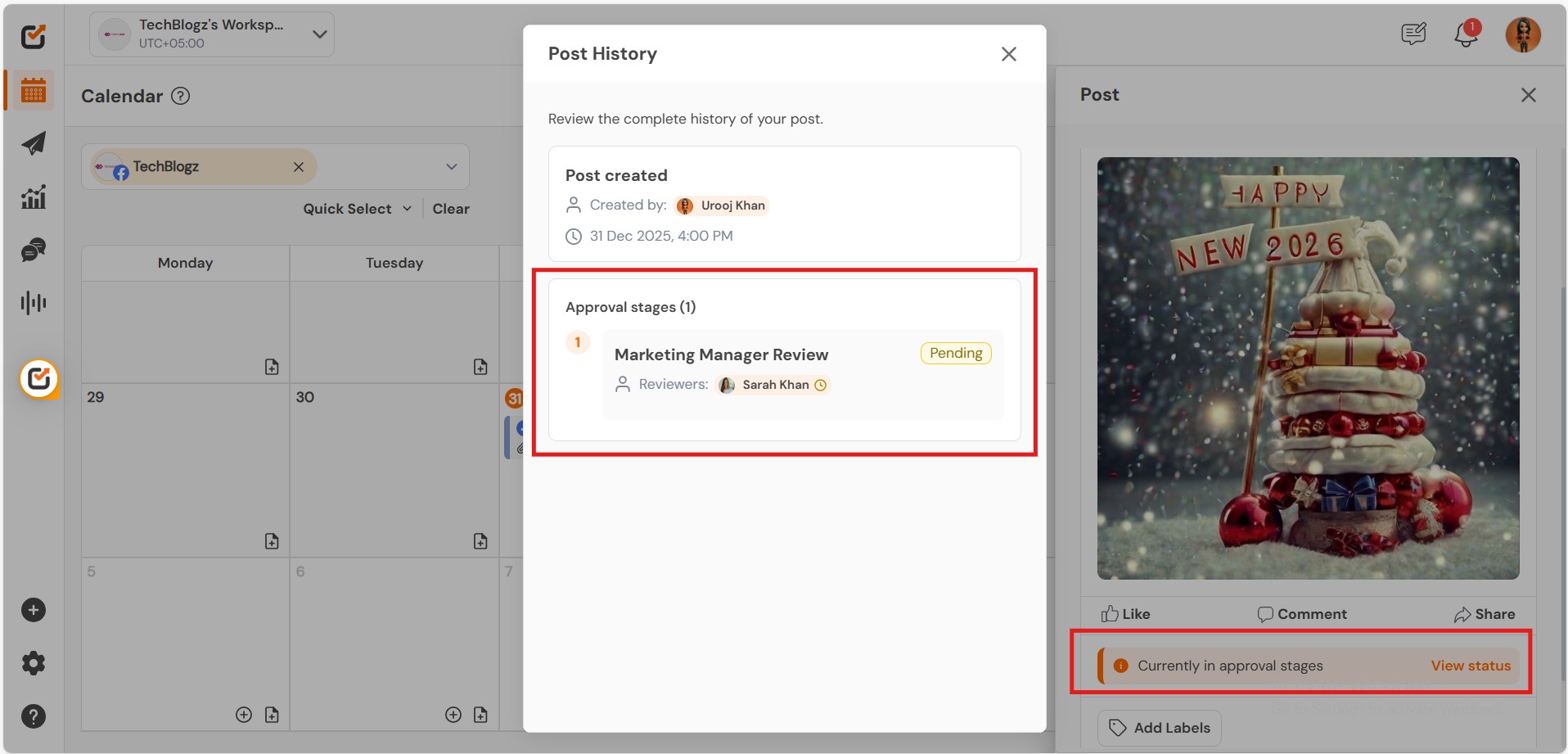Click the help question mark in sidebar
This screenshot has width=1568, height=754.
(x=34, y=716)
